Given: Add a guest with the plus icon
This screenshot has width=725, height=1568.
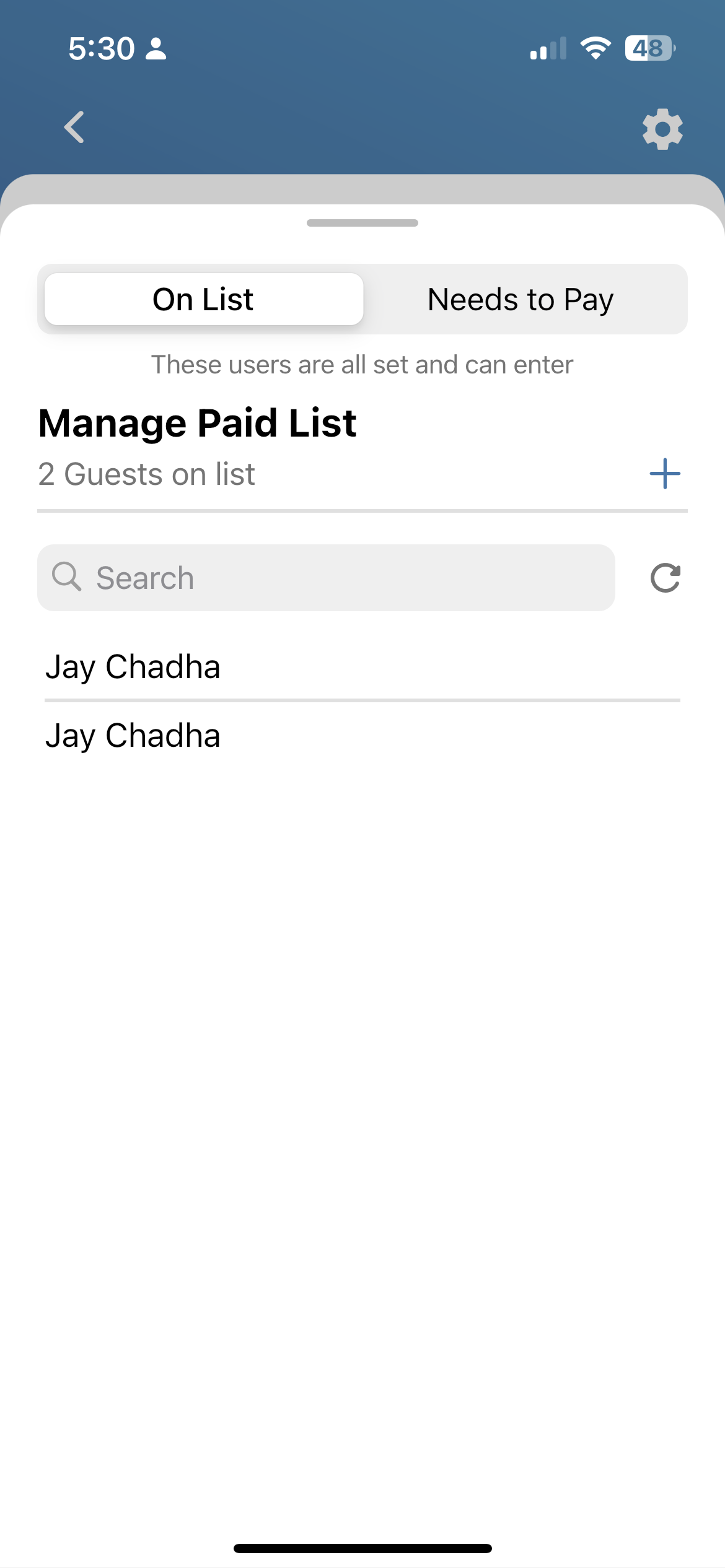Looking at the screenshot, I should (x=665, y=474).
